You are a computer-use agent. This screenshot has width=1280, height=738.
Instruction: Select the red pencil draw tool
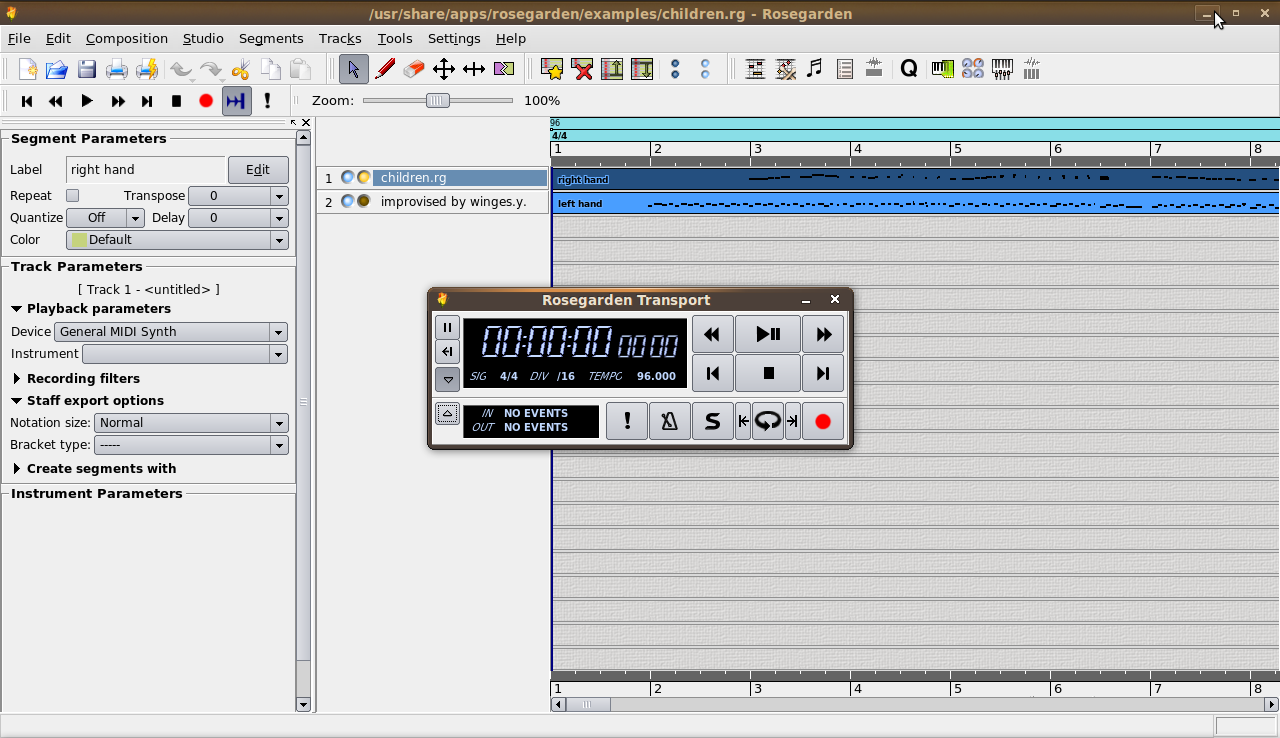(x=384, y=69)
